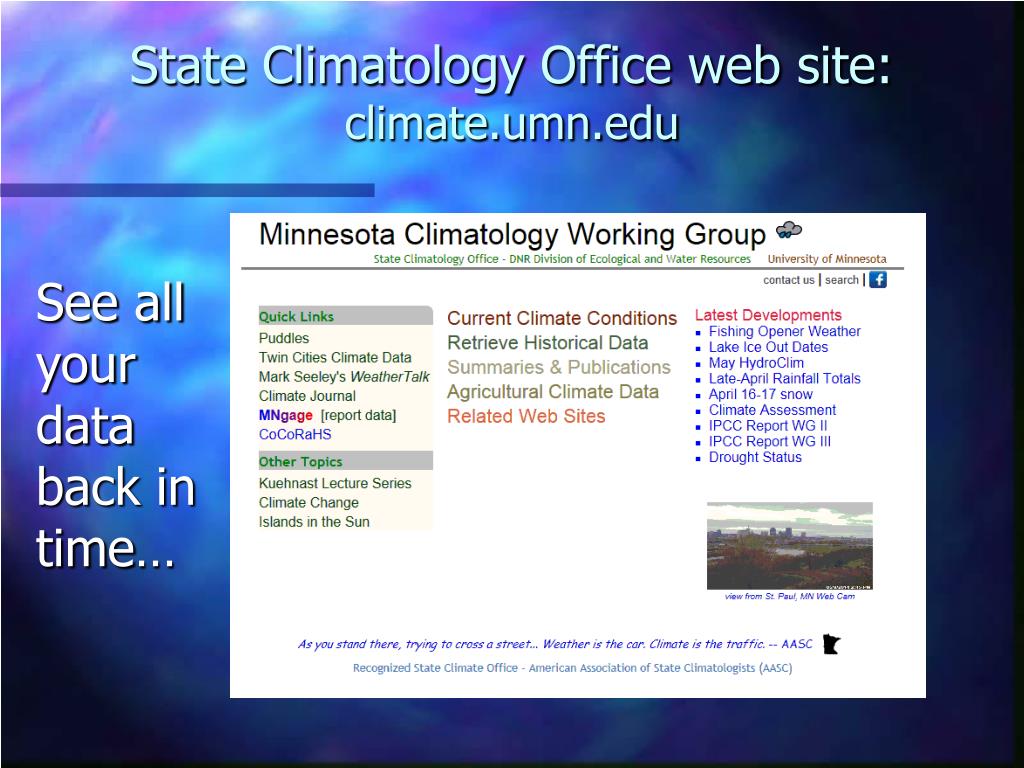
Task: Click the 'See all your data back in time' text
Action: 116,425
